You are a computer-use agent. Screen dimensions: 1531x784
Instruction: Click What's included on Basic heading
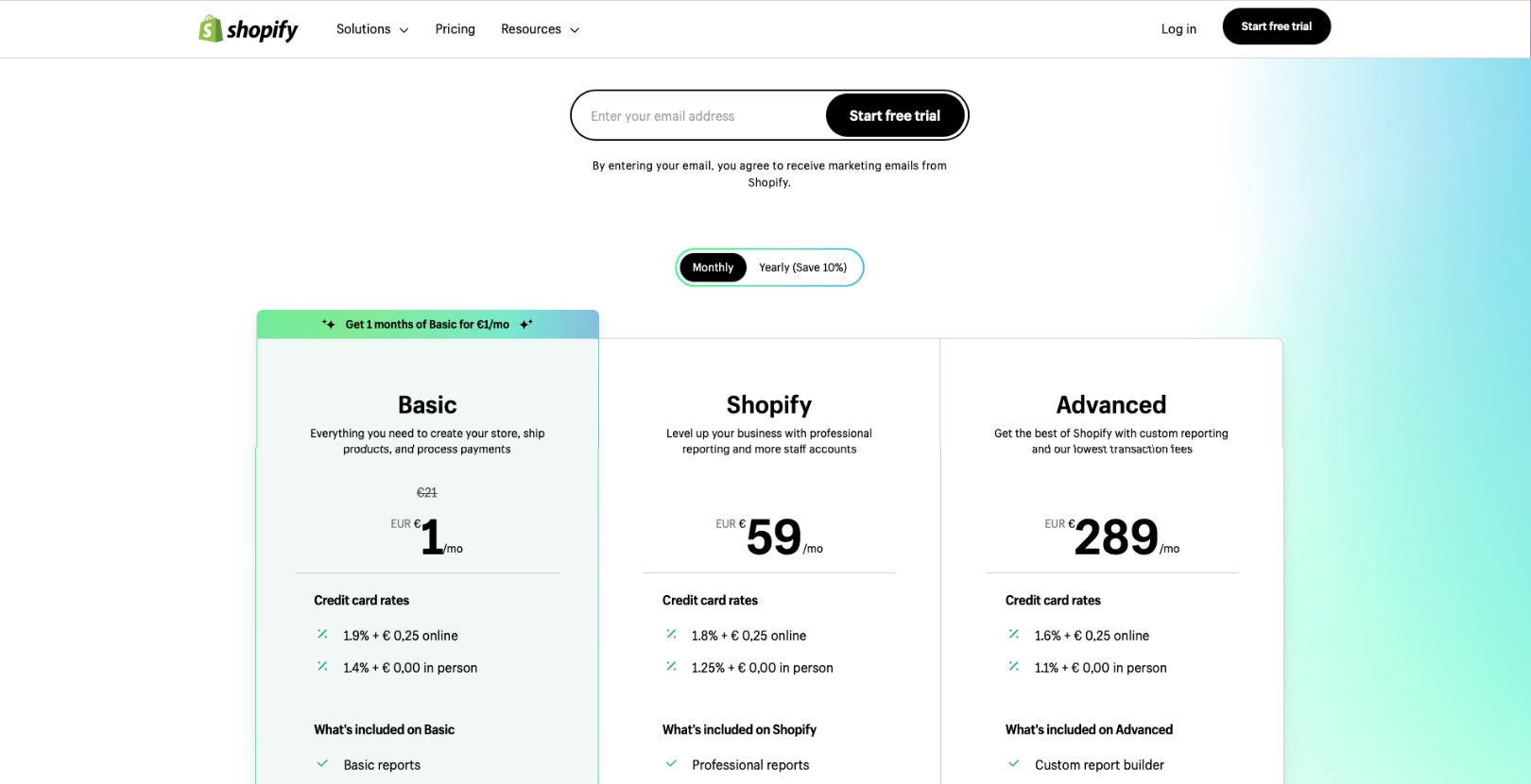coord(384,729)
